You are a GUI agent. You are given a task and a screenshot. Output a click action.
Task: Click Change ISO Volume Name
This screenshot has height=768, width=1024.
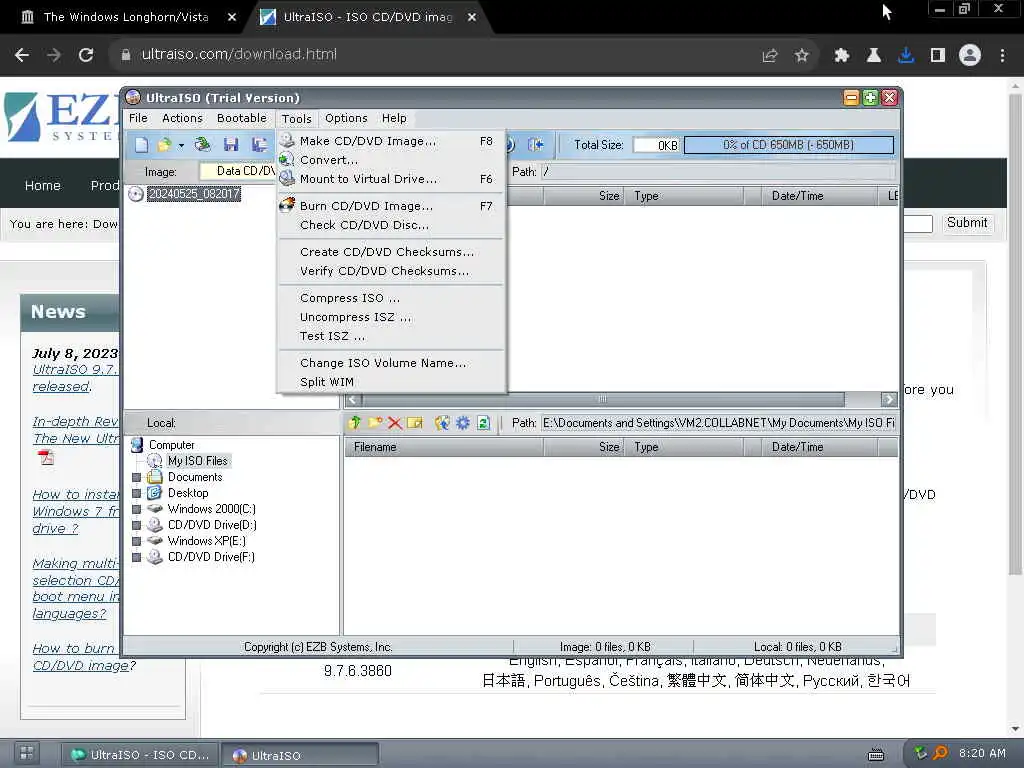pos(391,363)
